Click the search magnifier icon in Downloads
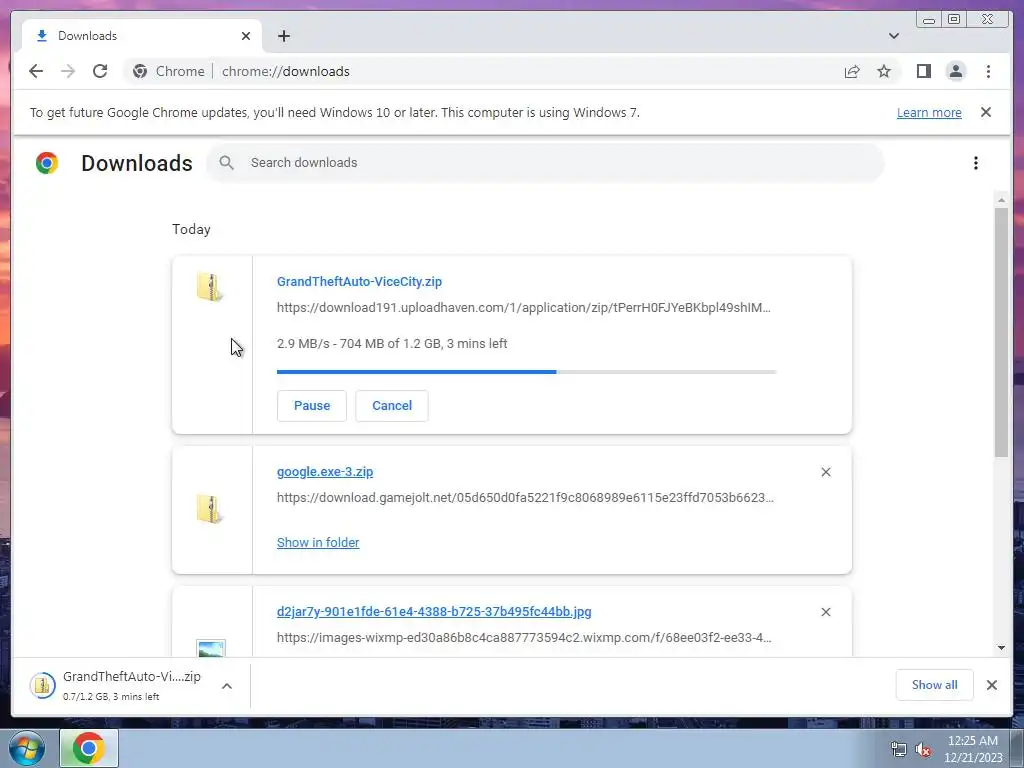This screenshot has width=1024, height=768. pyautogui.click(x=226, y=163)
